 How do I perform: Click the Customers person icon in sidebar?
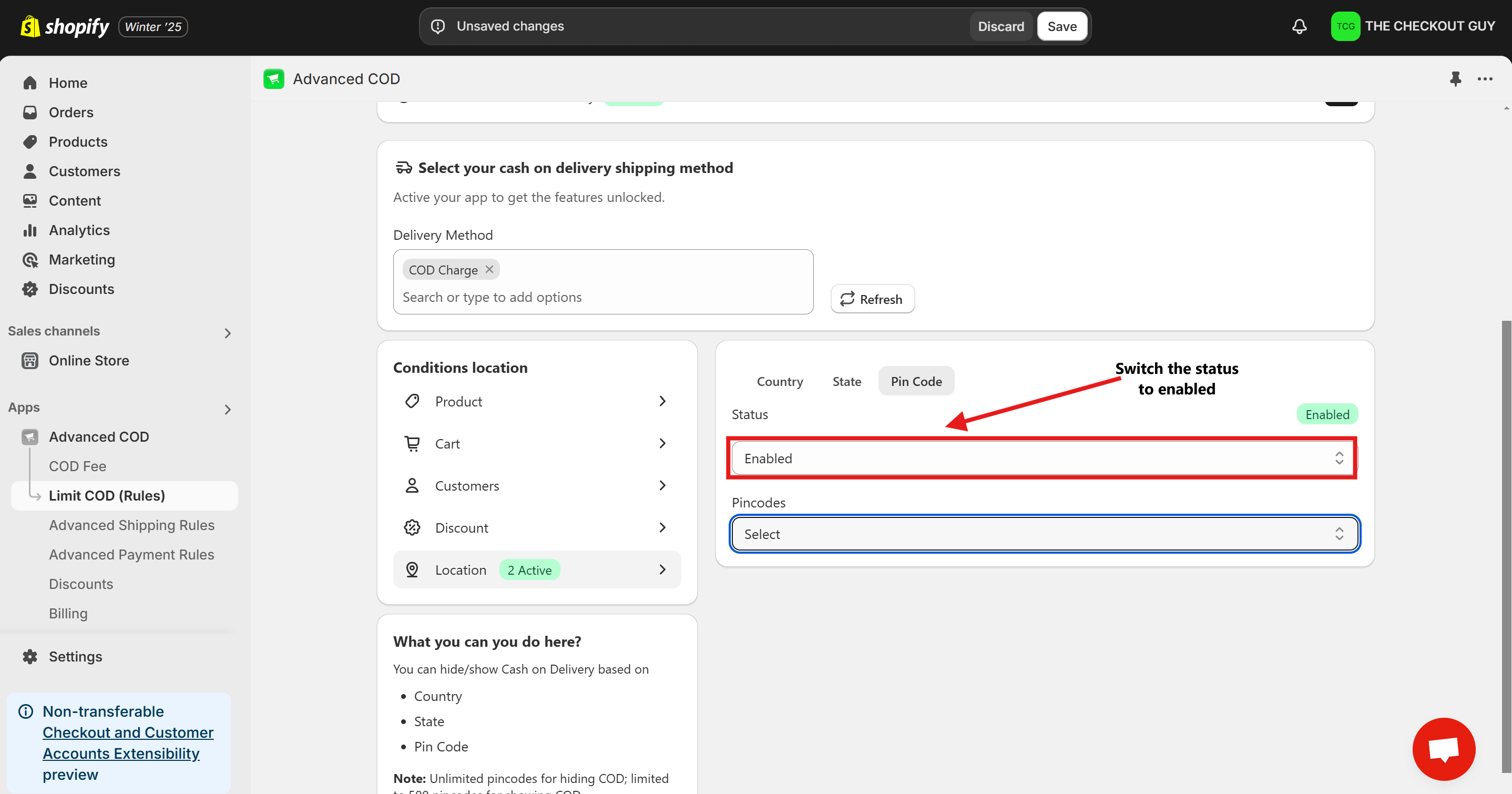point(30,171)
